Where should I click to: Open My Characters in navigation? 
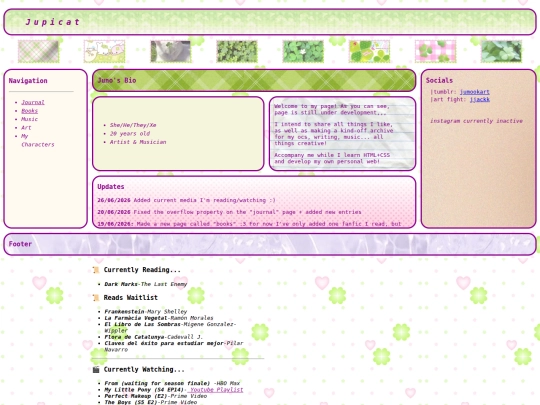coord(38,140)
